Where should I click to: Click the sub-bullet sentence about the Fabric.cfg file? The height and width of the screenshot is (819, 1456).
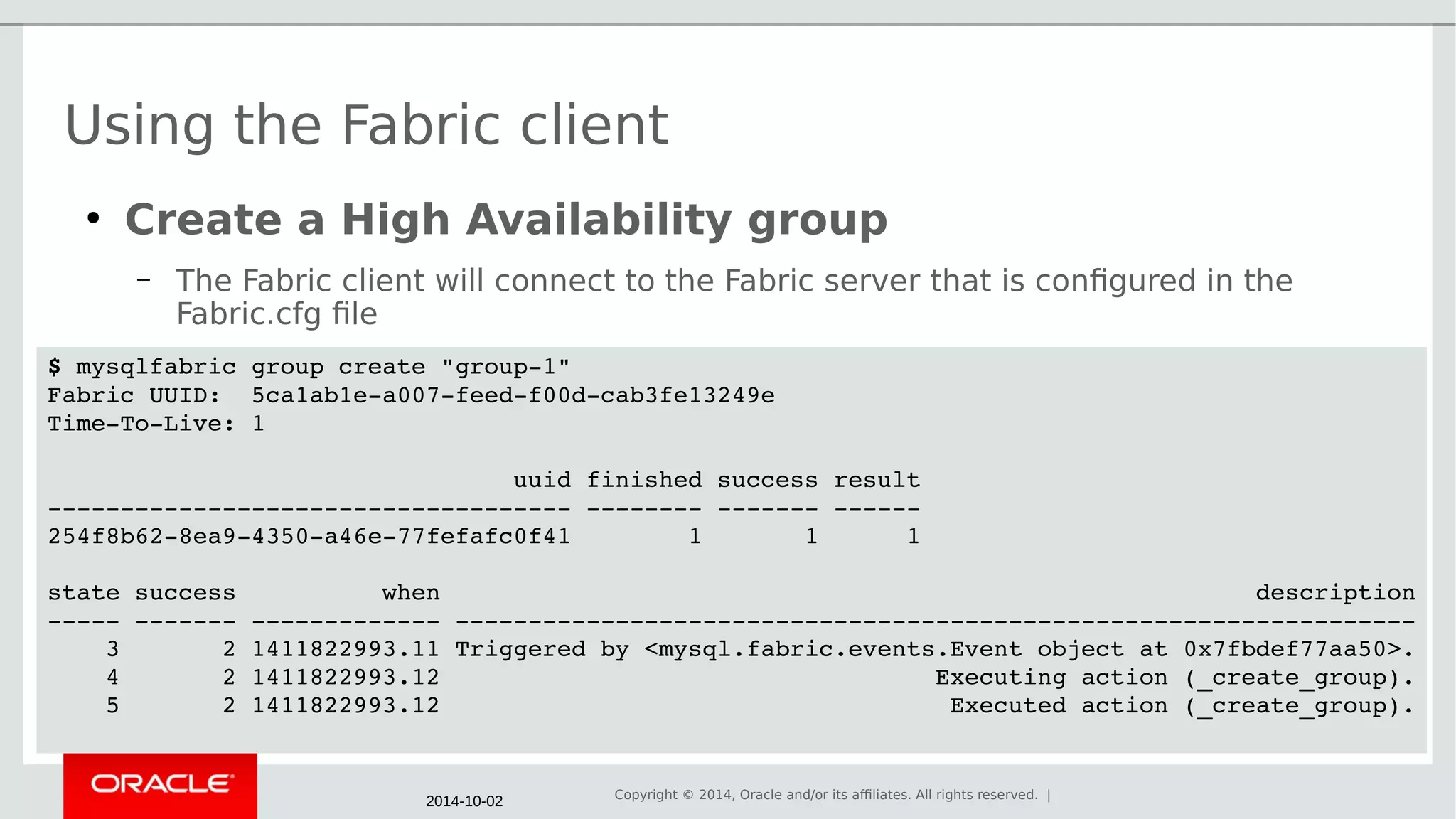[734, 296]
